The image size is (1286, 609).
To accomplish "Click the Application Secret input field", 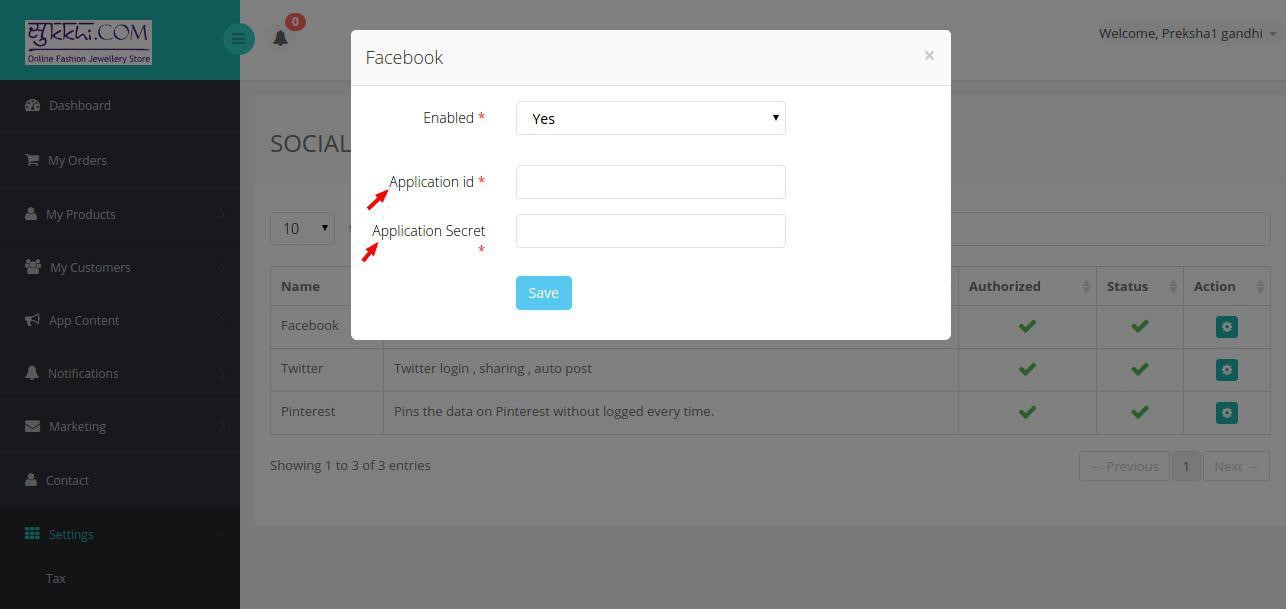I will tap(650, 231).
